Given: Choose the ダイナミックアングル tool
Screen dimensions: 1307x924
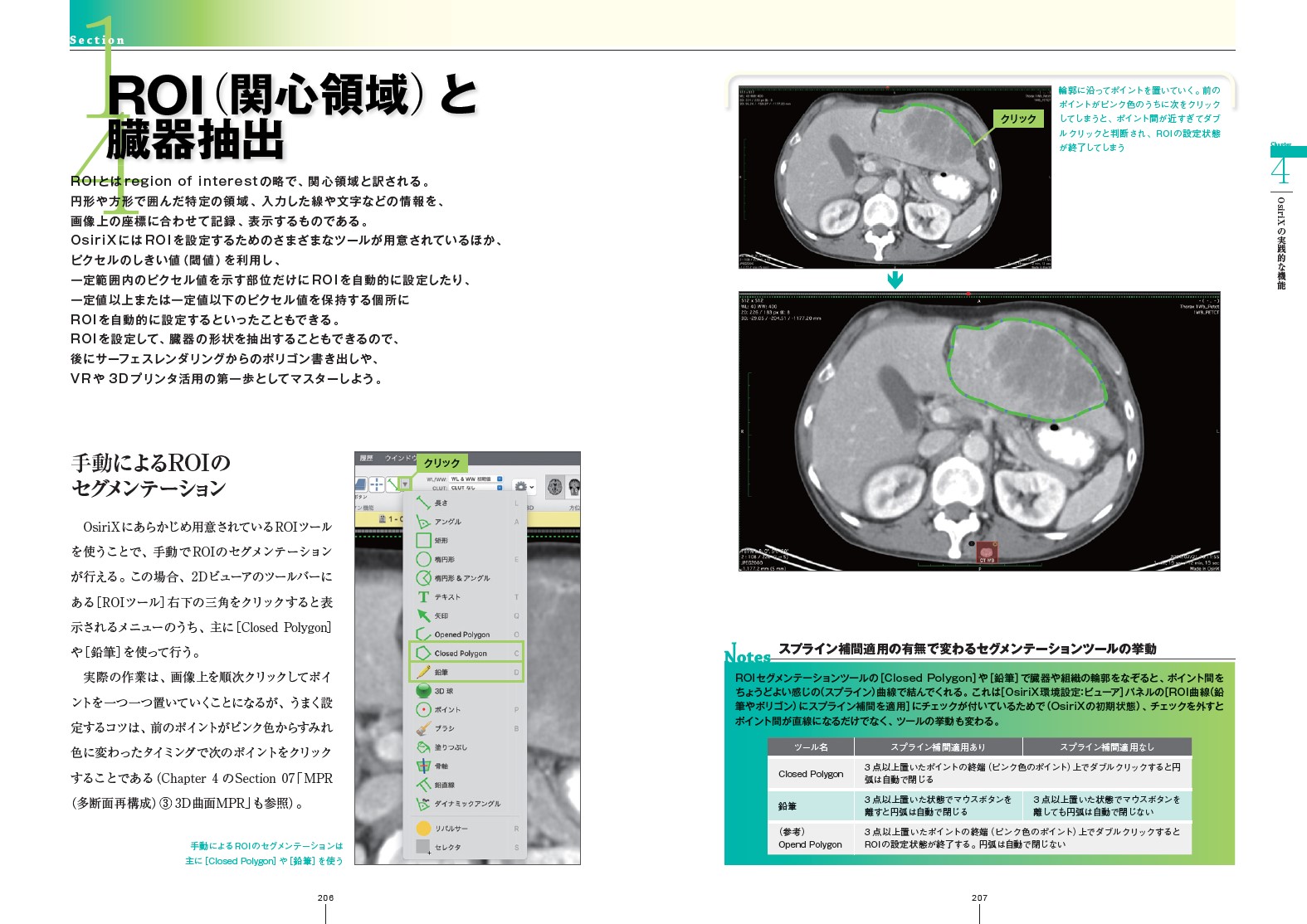Looking at the screenshot, I should pos(464,804).
